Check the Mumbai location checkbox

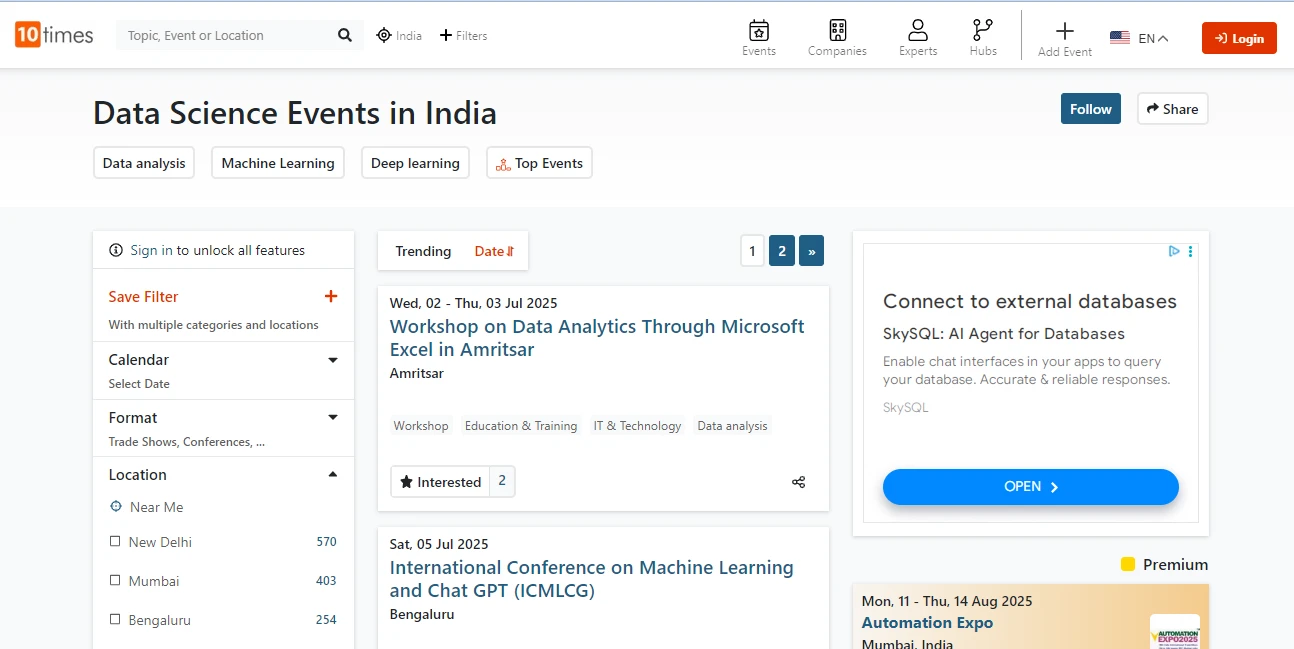(x=115, y=581)
